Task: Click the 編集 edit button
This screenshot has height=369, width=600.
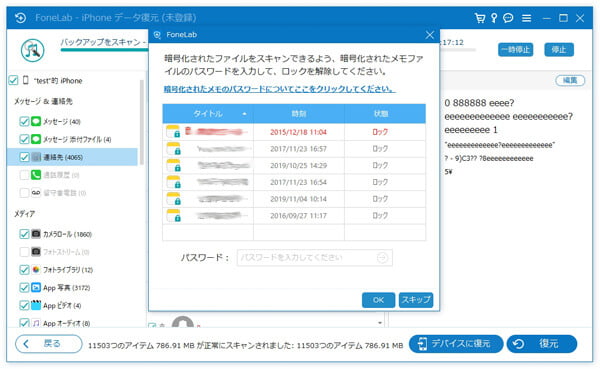Action: [570, 80]
